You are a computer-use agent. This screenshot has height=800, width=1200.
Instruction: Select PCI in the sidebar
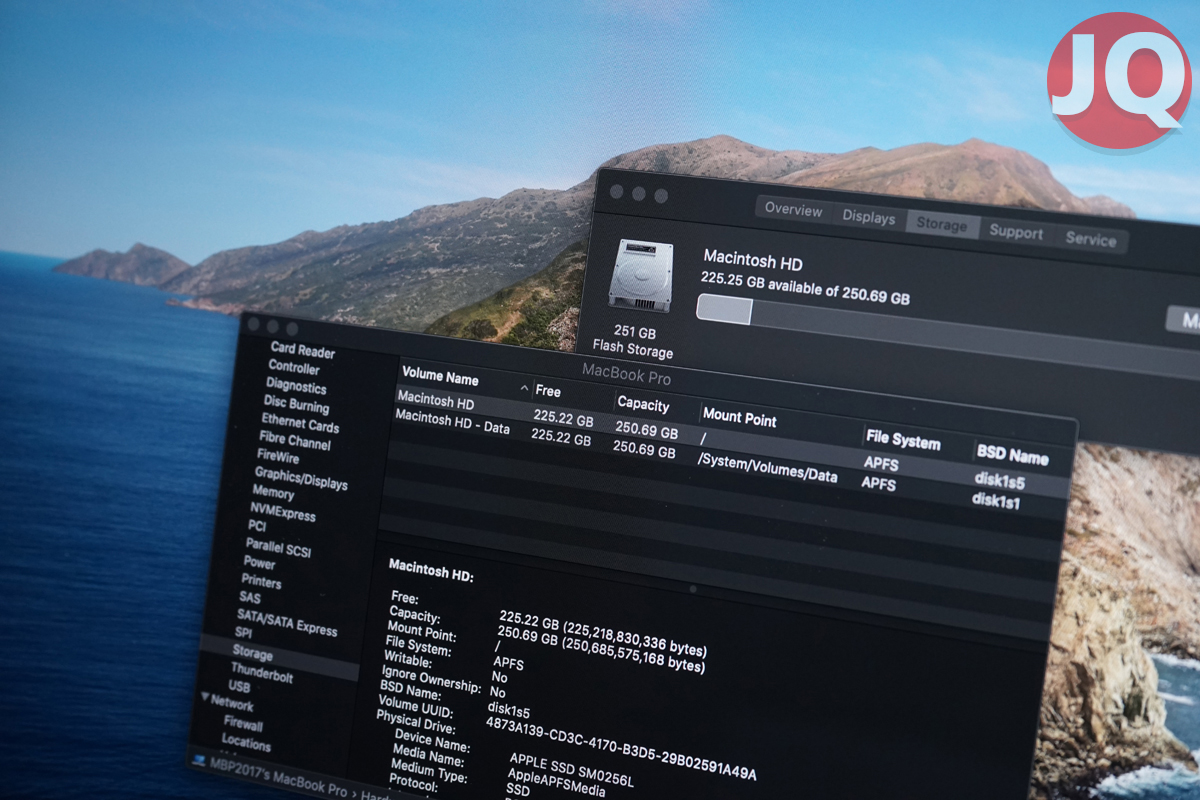click(x=257, y=526)
